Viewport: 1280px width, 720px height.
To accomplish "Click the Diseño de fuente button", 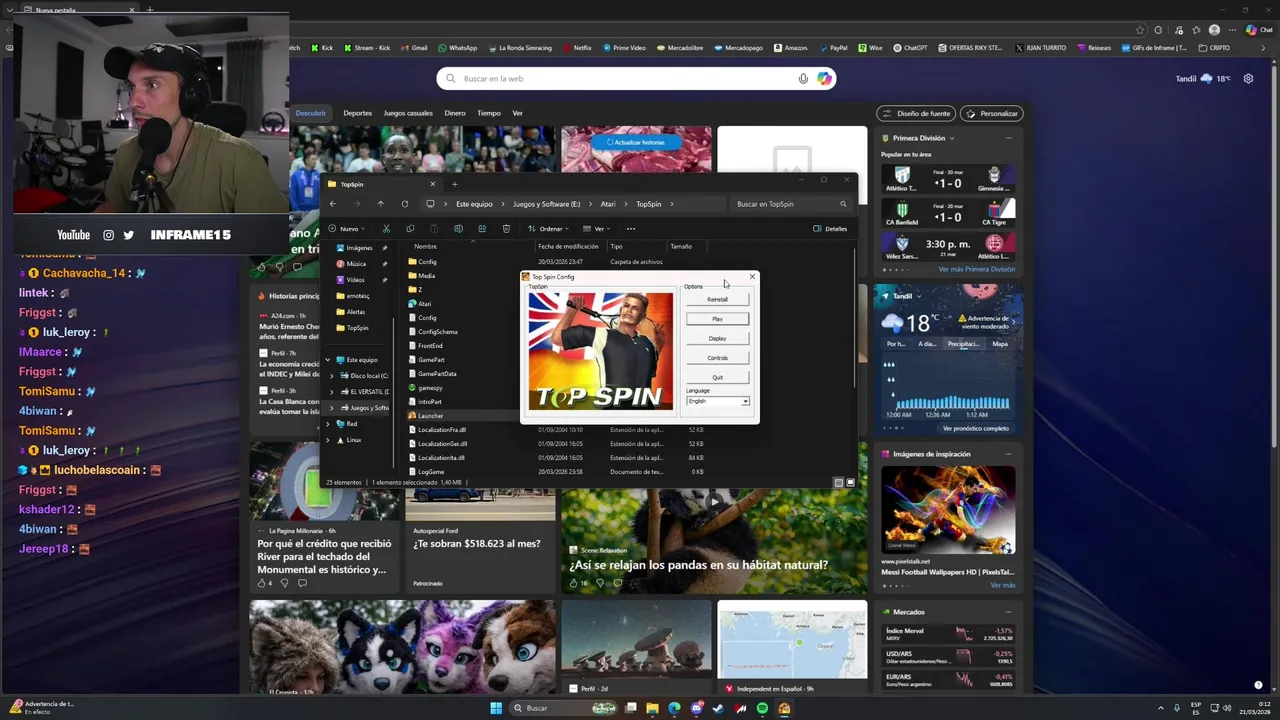I will [x=915, y=113].
